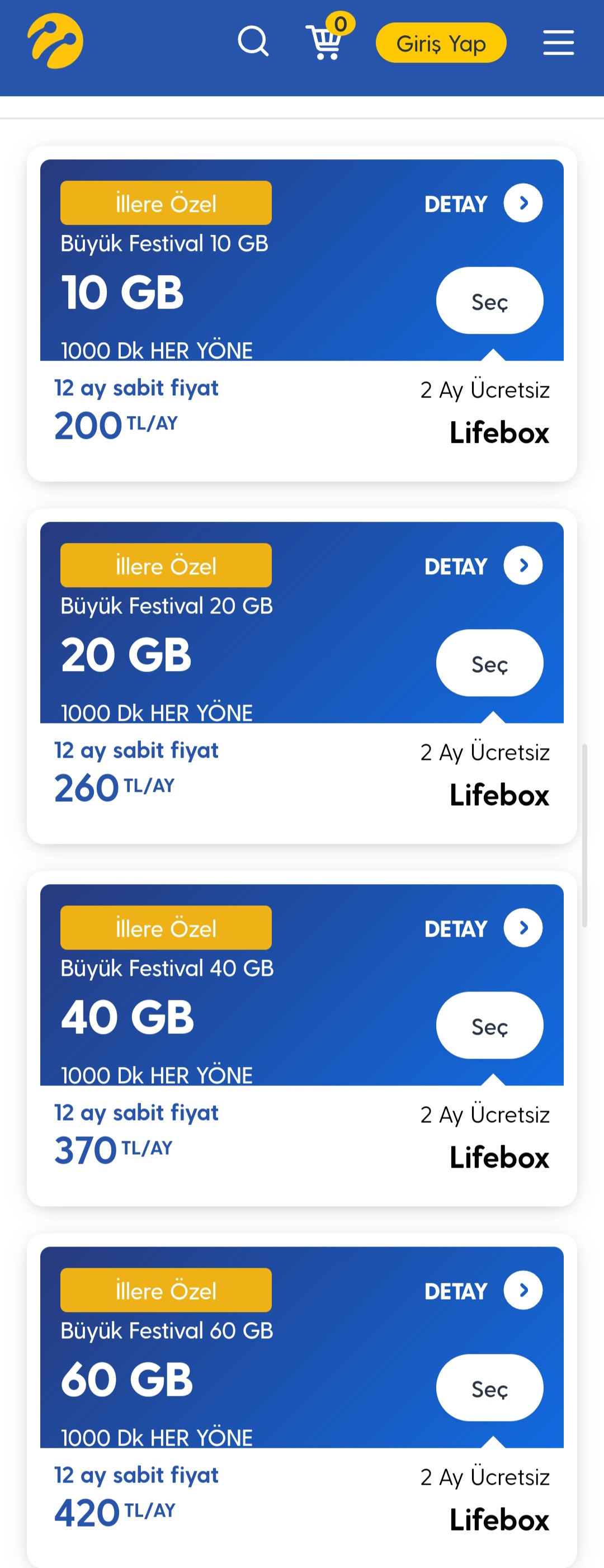604x1568 pixels.
Task: Choose the 40 GB plan Seç button
Action: pos(489,1025)
